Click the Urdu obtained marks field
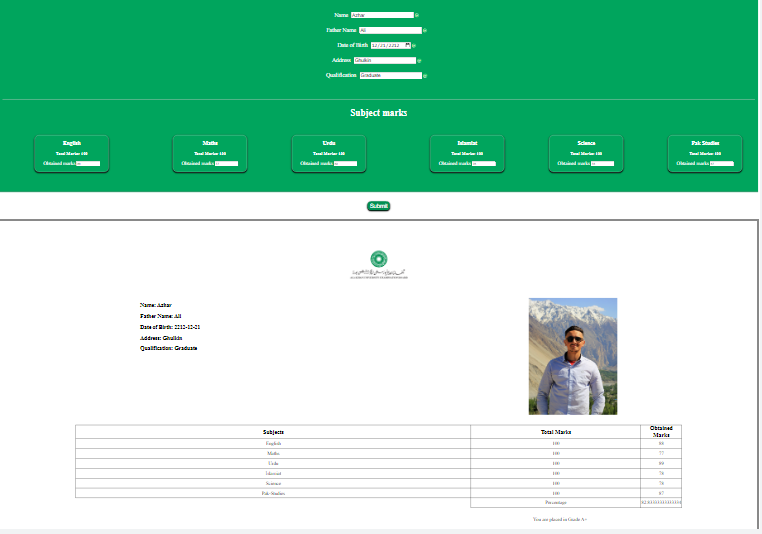The width and height of the screenshot is (762, 534). 346,164
